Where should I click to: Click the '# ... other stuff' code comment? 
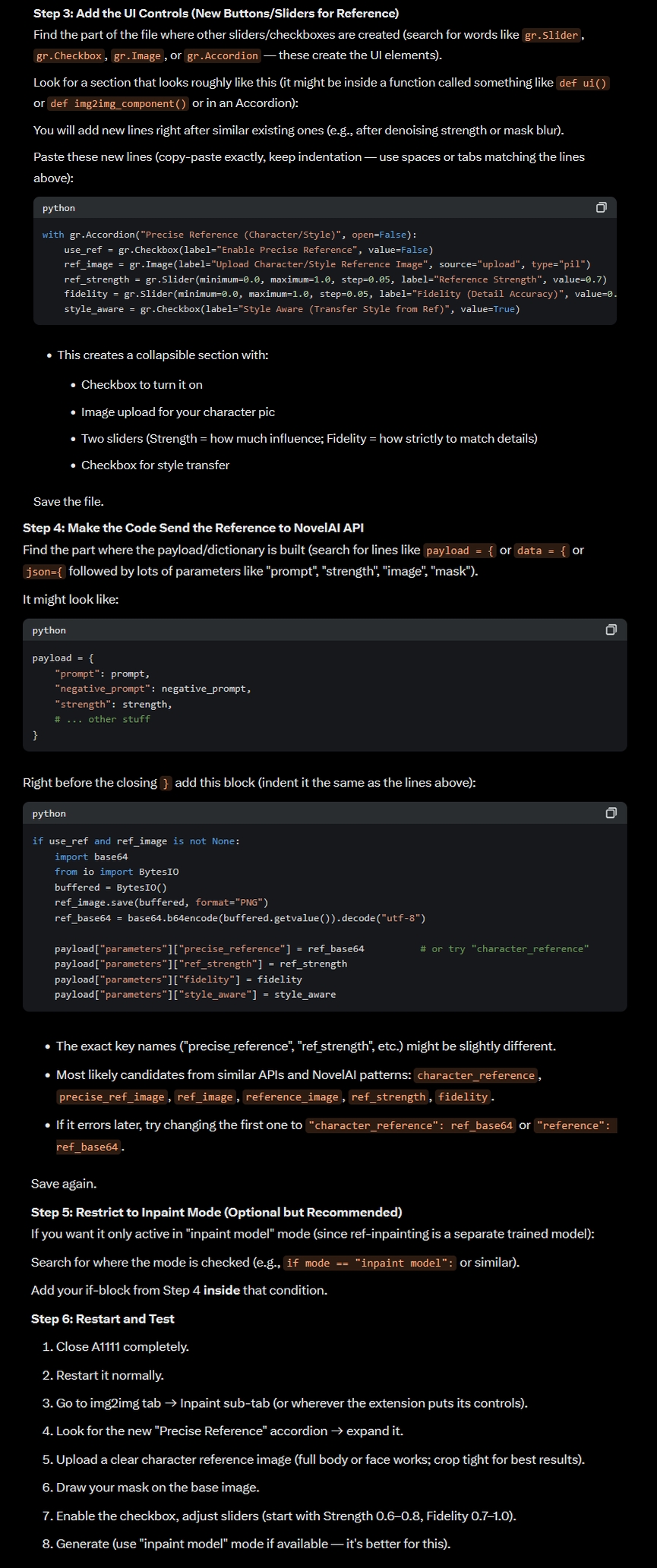click(x=102, y=719)
